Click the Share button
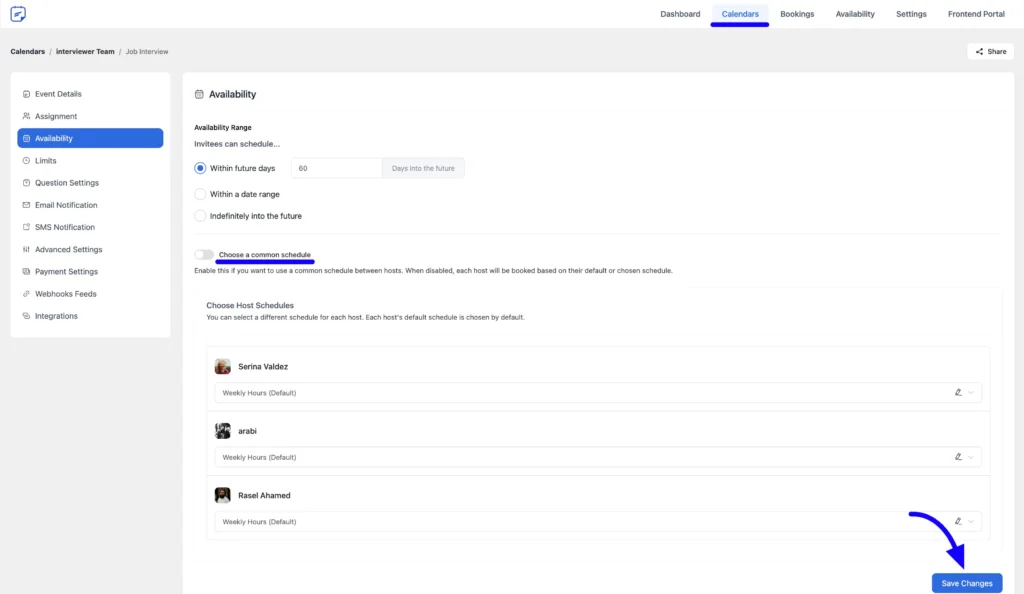Image resolution: width=1024 pixels, height=594 pixels. (x=990, y=51)
